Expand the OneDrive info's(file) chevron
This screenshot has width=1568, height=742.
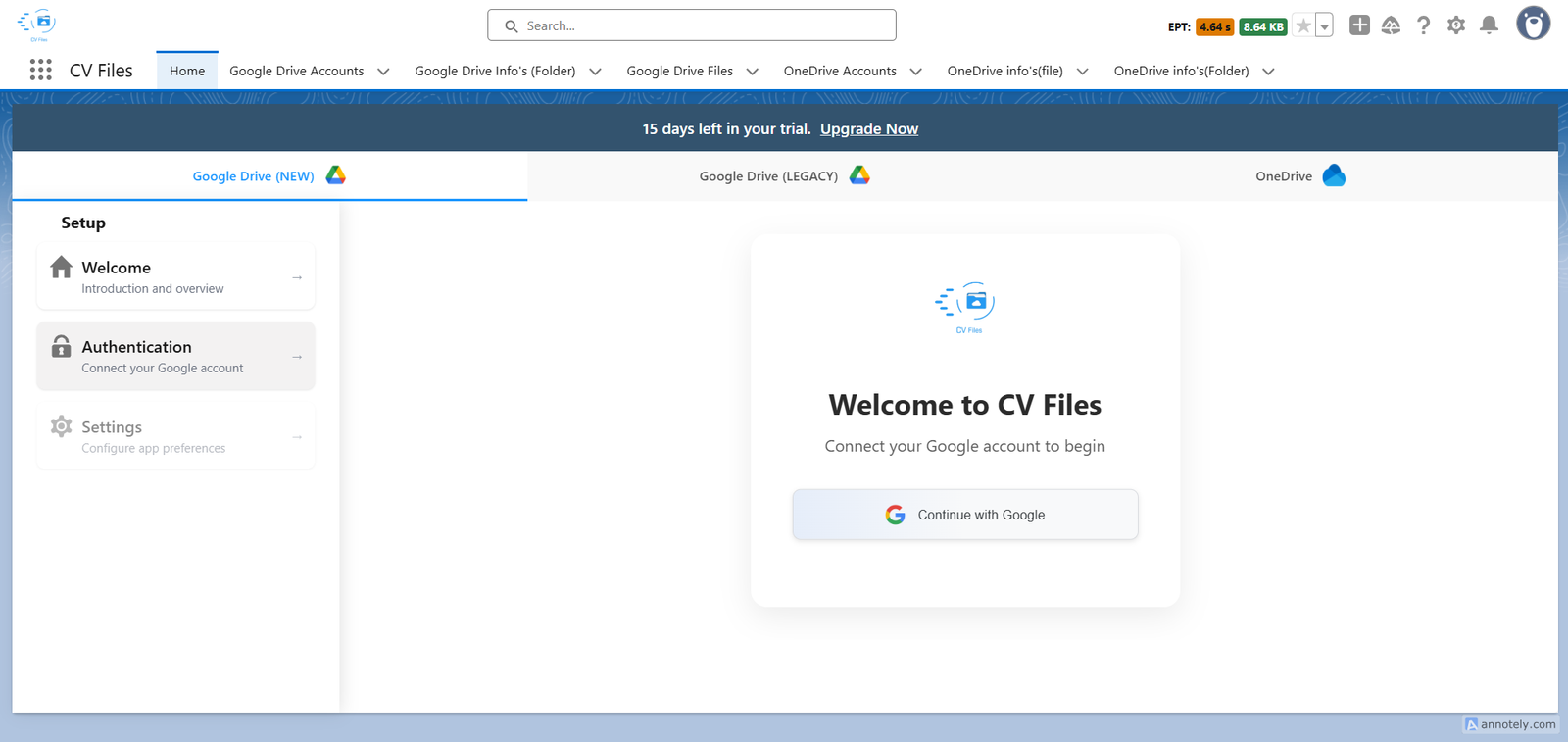click(1083, 72)
